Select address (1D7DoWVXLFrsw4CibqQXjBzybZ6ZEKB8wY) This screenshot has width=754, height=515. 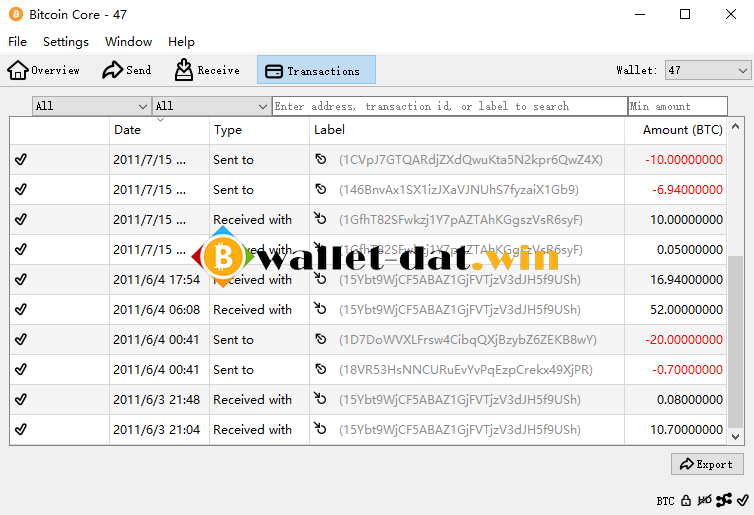[x=468, y=339]
